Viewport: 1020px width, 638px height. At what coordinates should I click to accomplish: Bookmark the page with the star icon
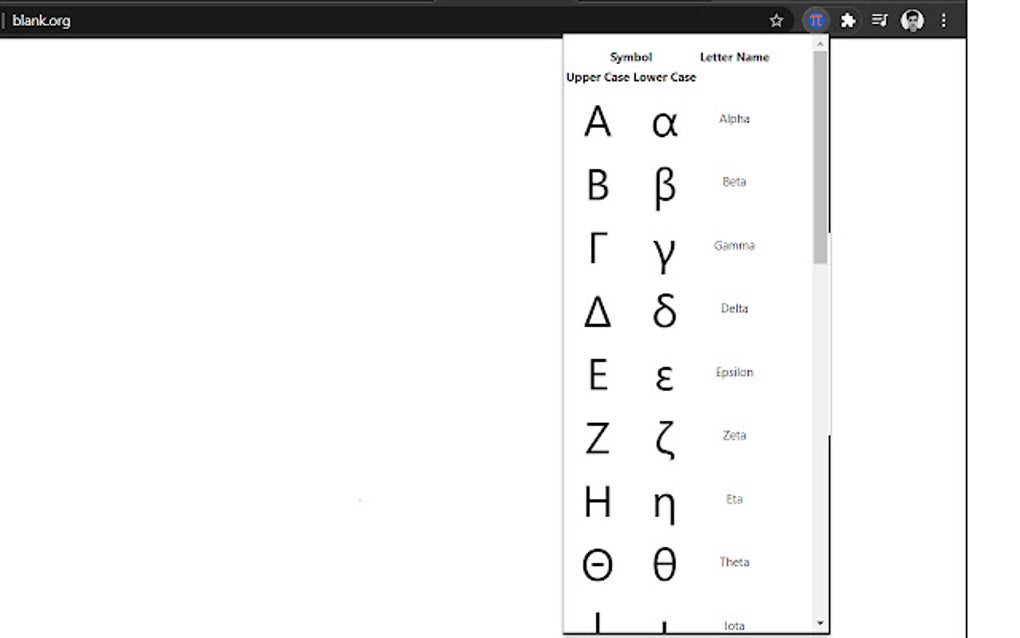point(776,20)
